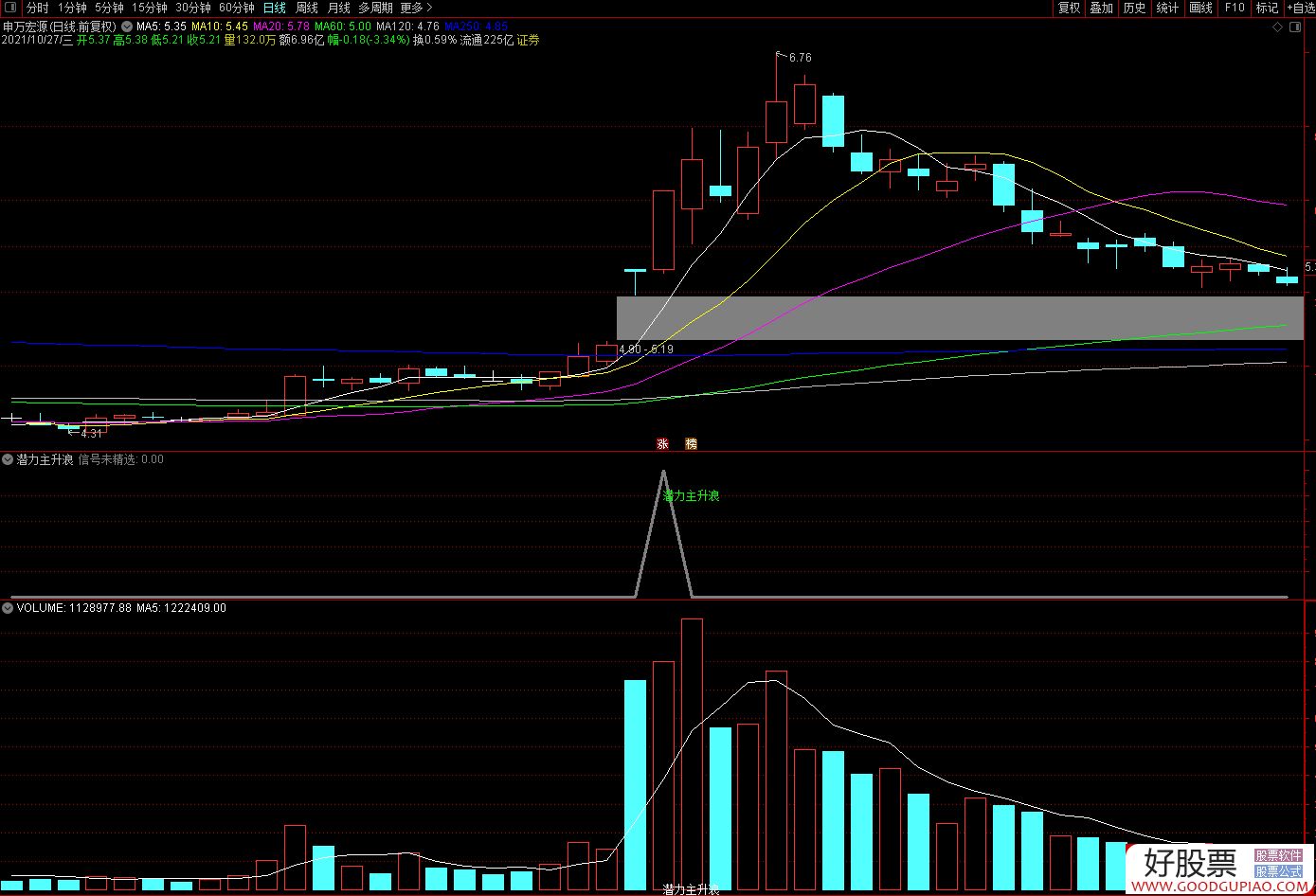Viewport: 1316px width, 896px height.
Task: Click the 6.76 high price label
Action: pyautogui.click(x=800, y=58)
